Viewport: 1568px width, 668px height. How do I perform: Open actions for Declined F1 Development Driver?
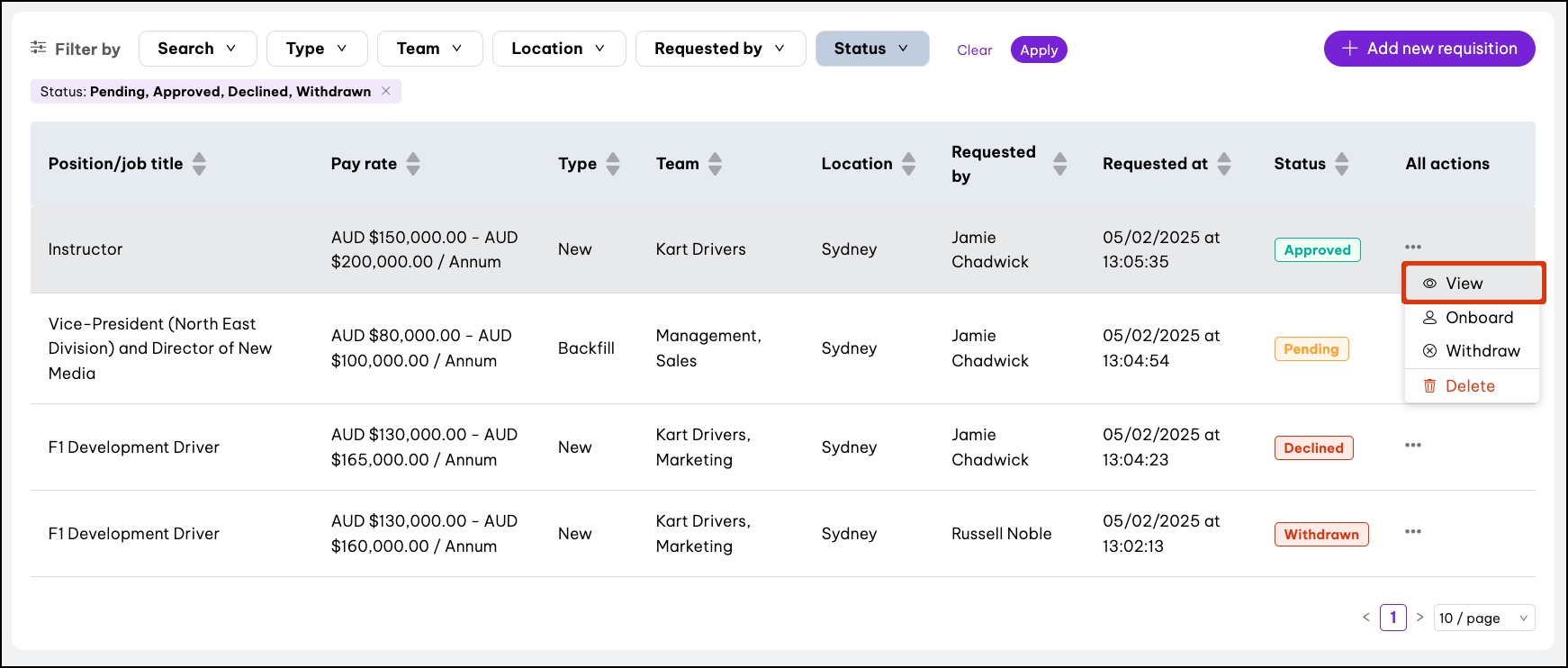(x=1412, y=445)
